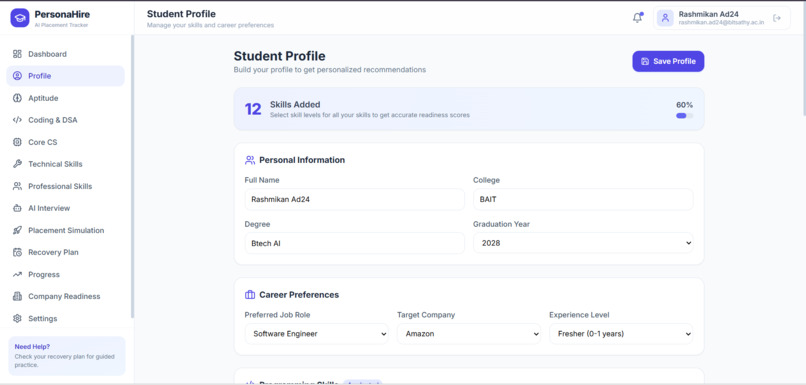Click the user avatar icon in header
Image resolution: width=806 pixels, height=385 pixels.
(665, 18)
